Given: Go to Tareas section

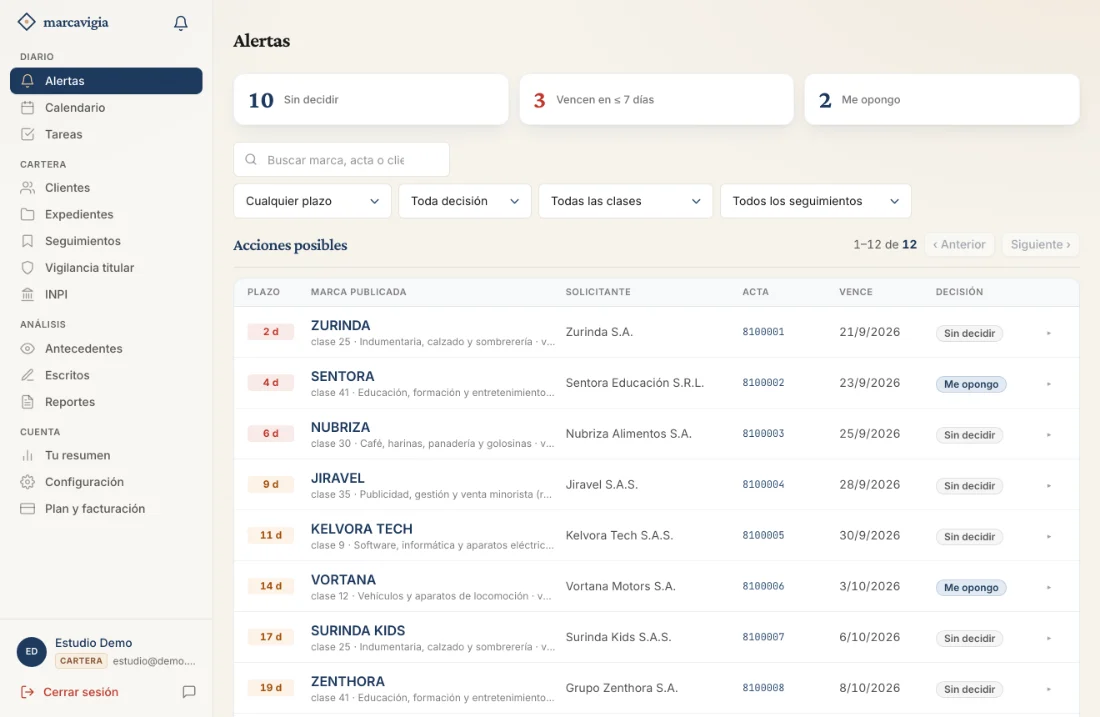Looking at the screenshot, I should coord(106,134).
